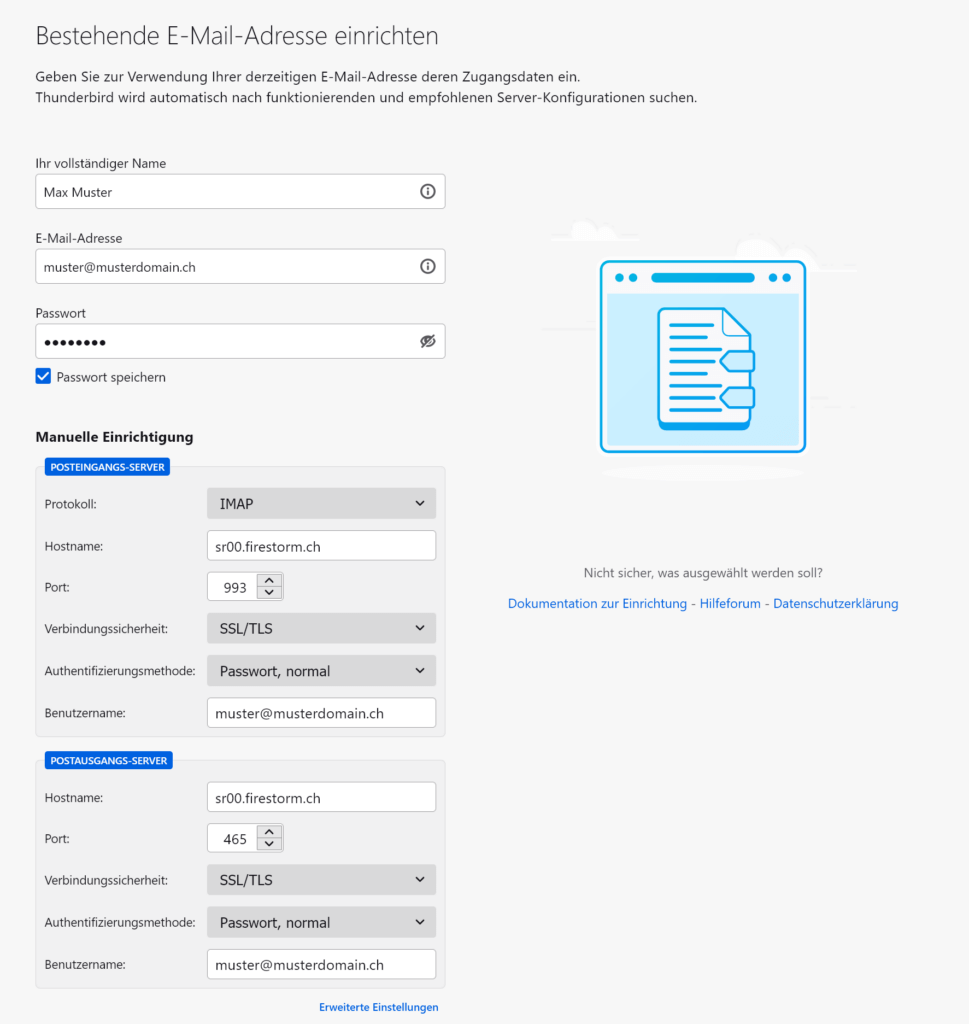Decrease the incoming server port with the down arrow

[x=269, y=592]
